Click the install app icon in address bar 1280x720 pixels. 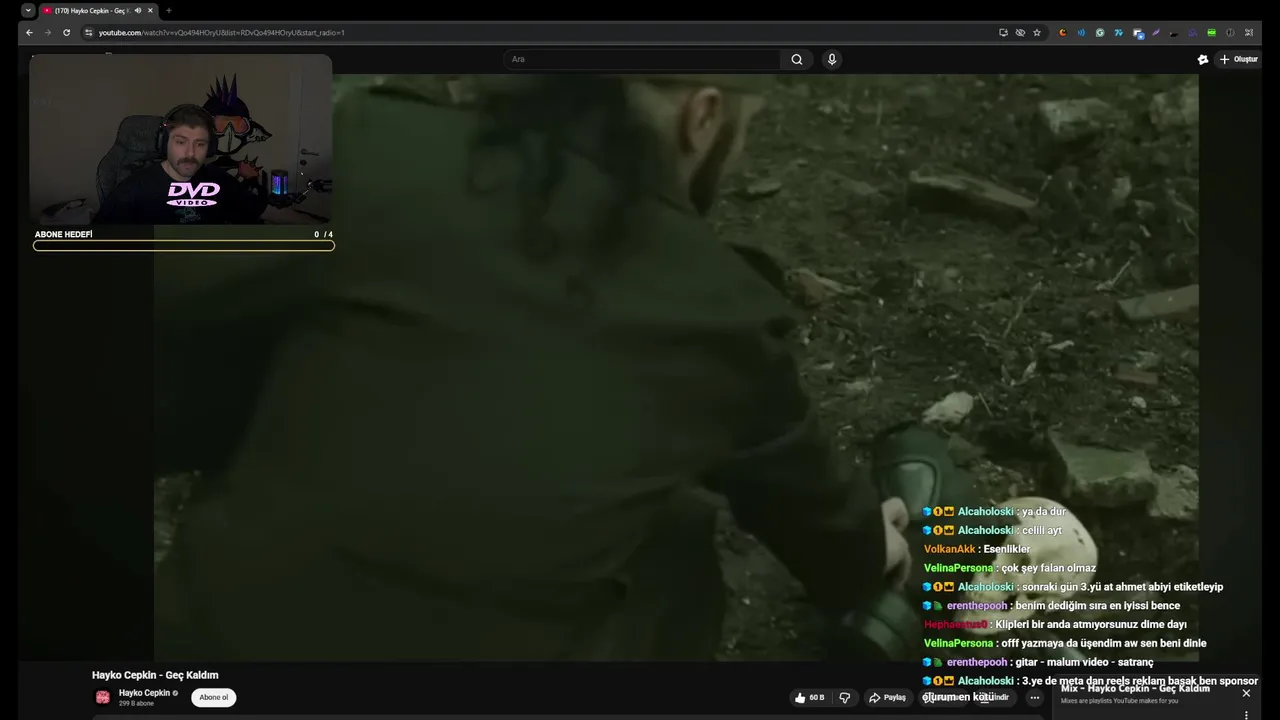point(1003,32)
